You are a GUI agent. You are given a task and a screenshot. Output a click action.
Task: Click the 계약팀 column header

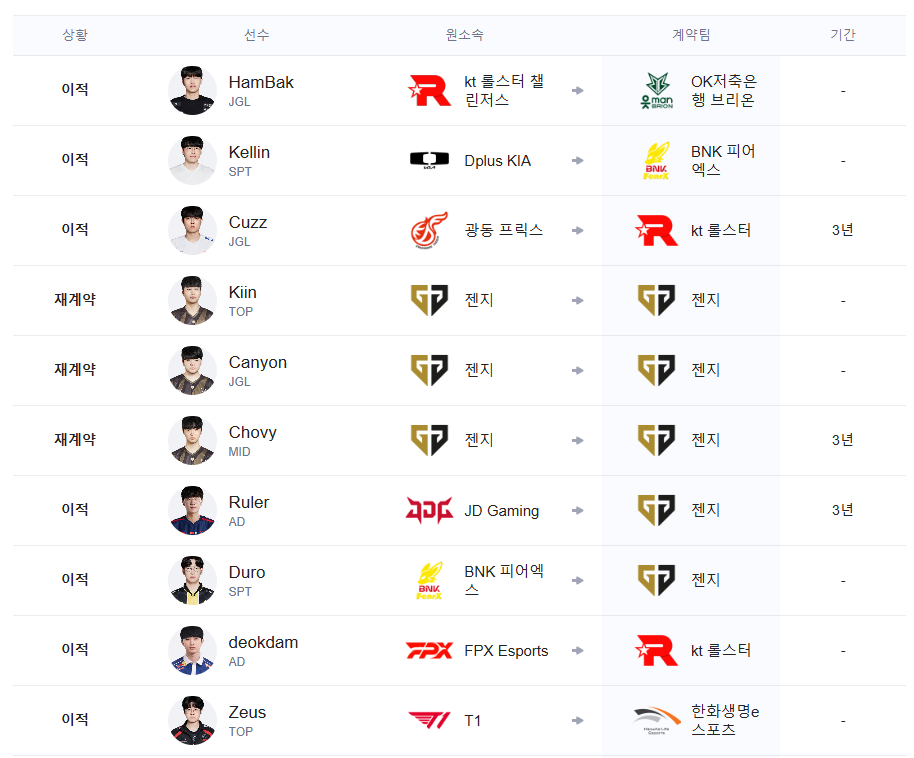pos(691,35)
